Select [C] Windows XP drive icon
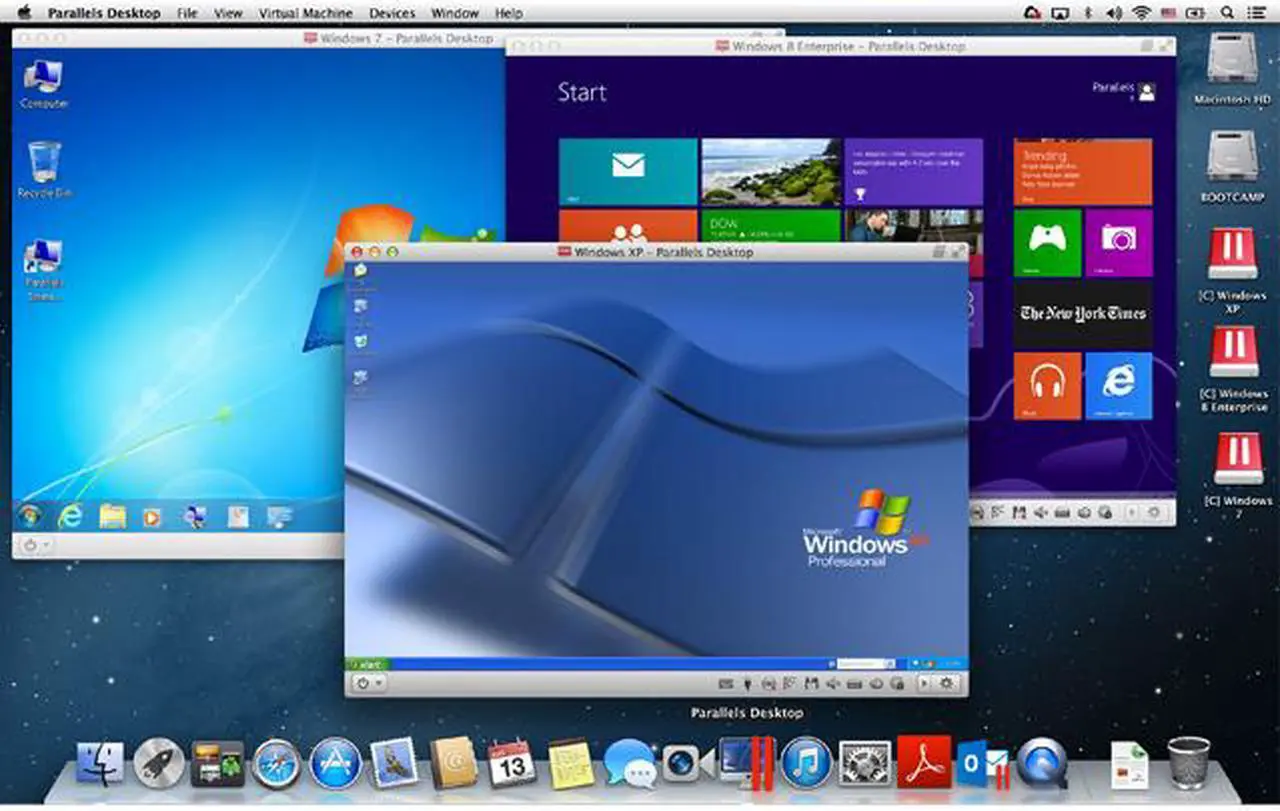The image size is (1280, 811). pyautogui.click(x=1232, y=269)
